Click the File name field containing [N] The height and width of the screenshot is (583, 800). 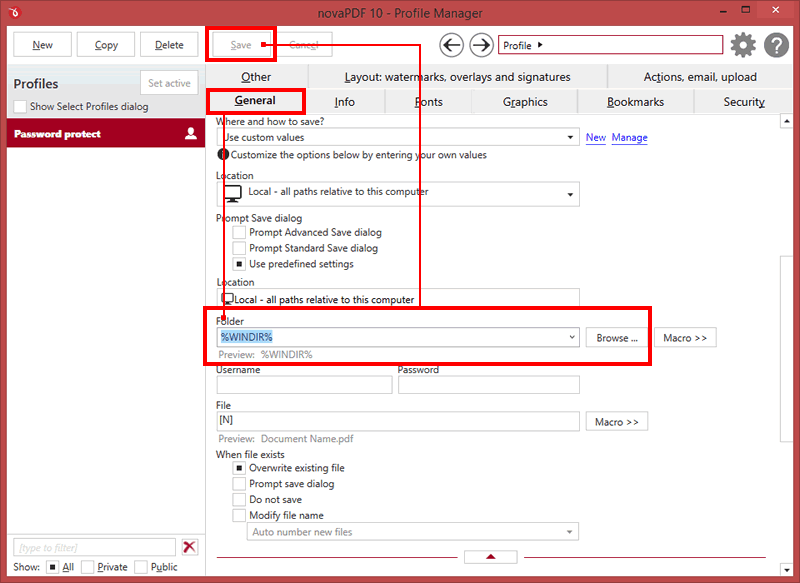point(398,421)
